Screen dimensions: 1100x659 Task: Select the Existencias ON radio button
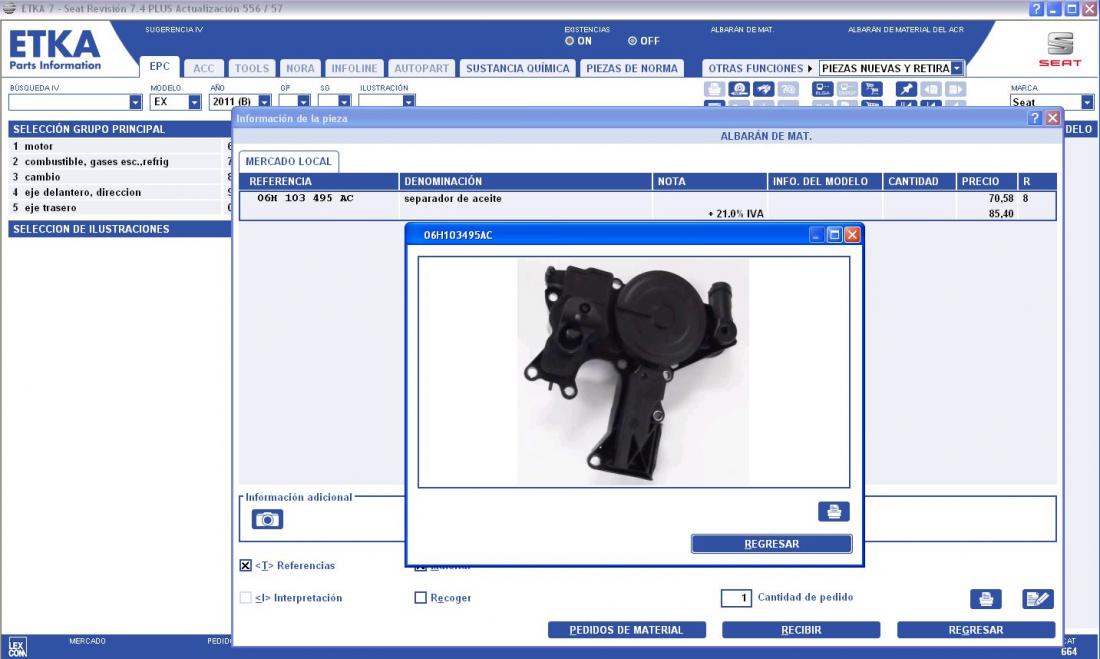pyautogui.click(x=569, y=41)
